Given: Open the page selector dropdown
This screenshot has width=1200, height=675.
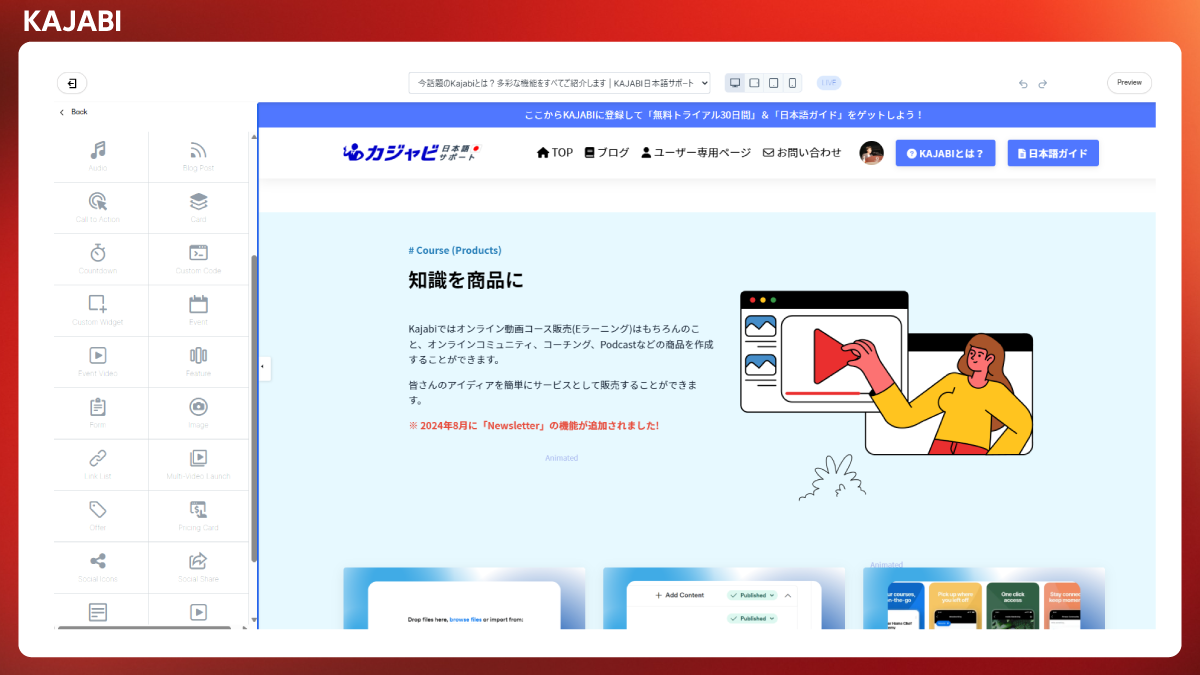Looking at the screenshot, I should click(x=559, y=83).
